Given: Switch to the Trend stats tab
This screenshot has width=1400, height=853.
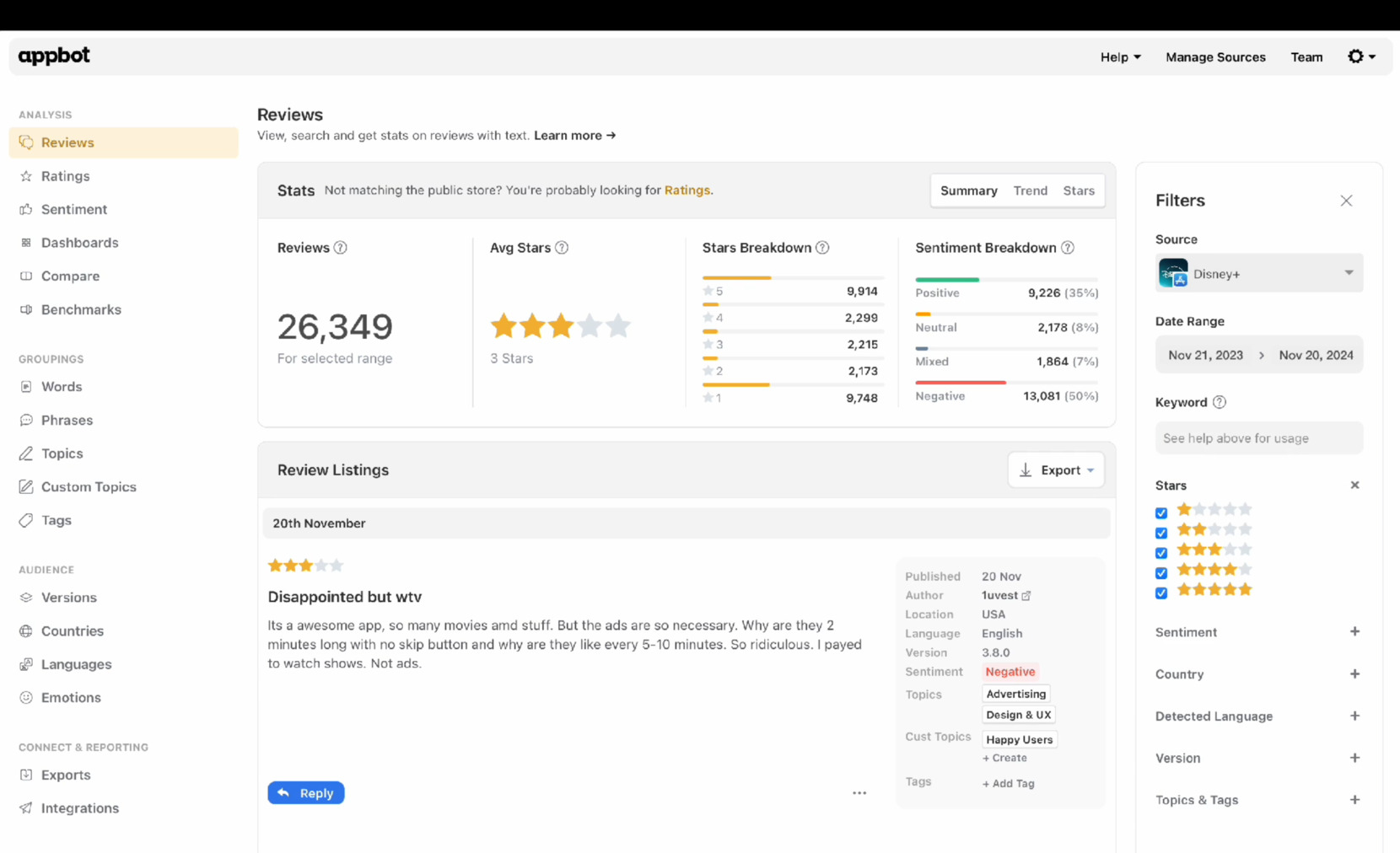Looking at the screenshot, I should click(1030, 190).
